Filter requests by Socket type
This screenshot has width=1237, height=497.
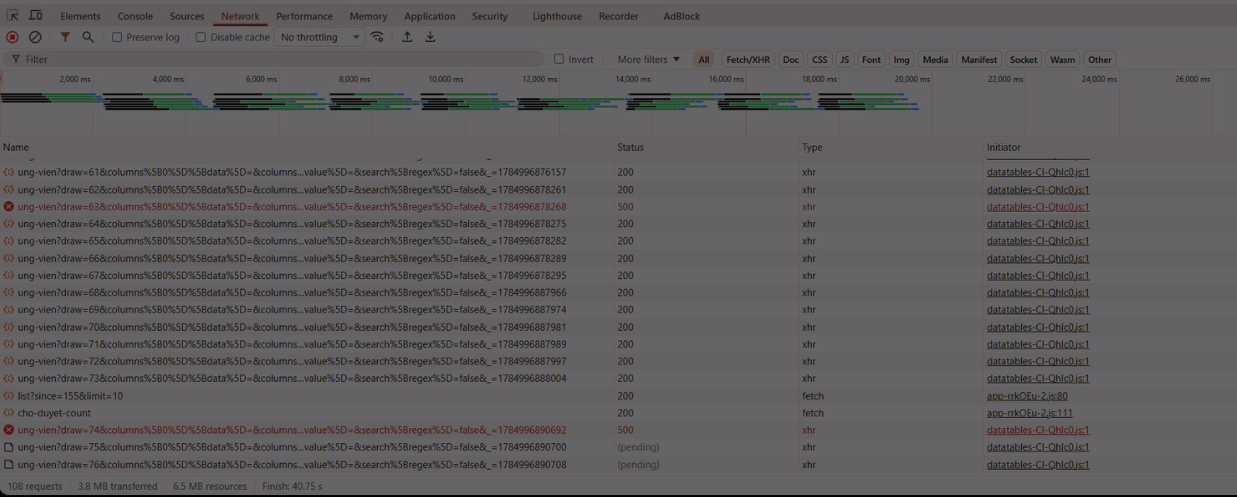[x=1023, y=60]
